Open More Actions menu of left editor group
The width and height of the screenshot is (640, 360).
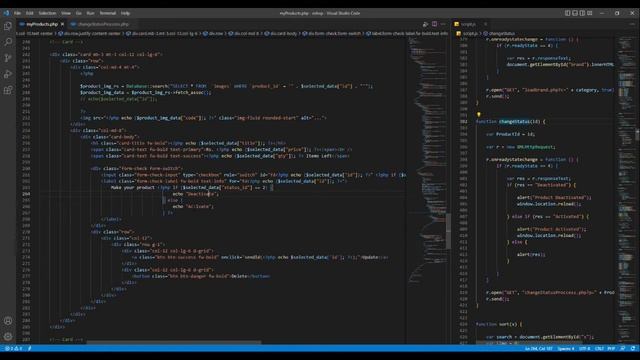(443, 24)
